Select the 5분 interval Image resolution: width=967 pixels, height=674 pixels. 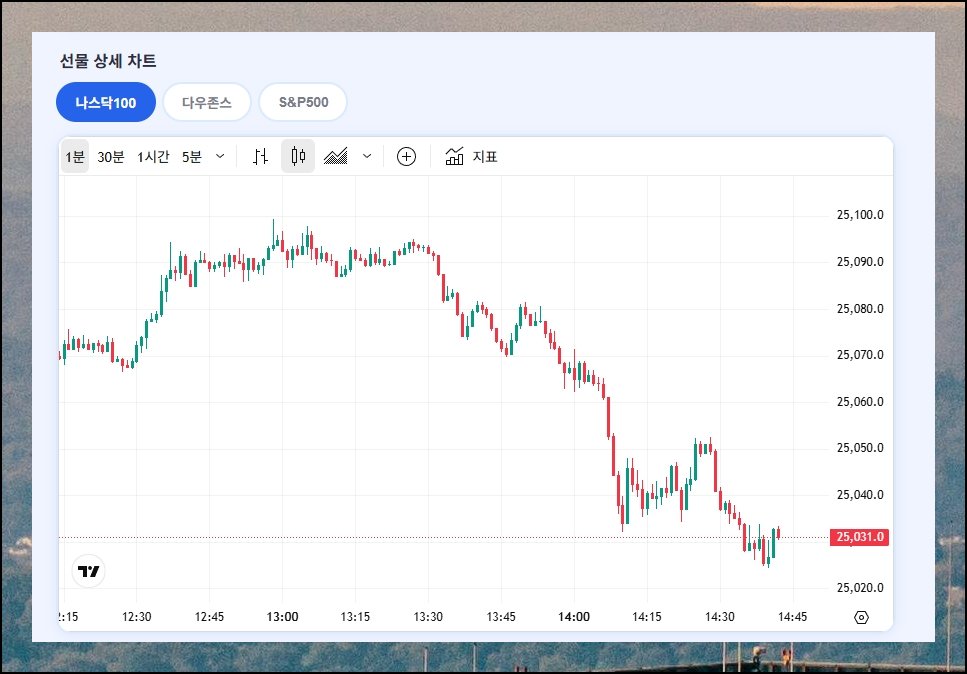pos(192,157)
